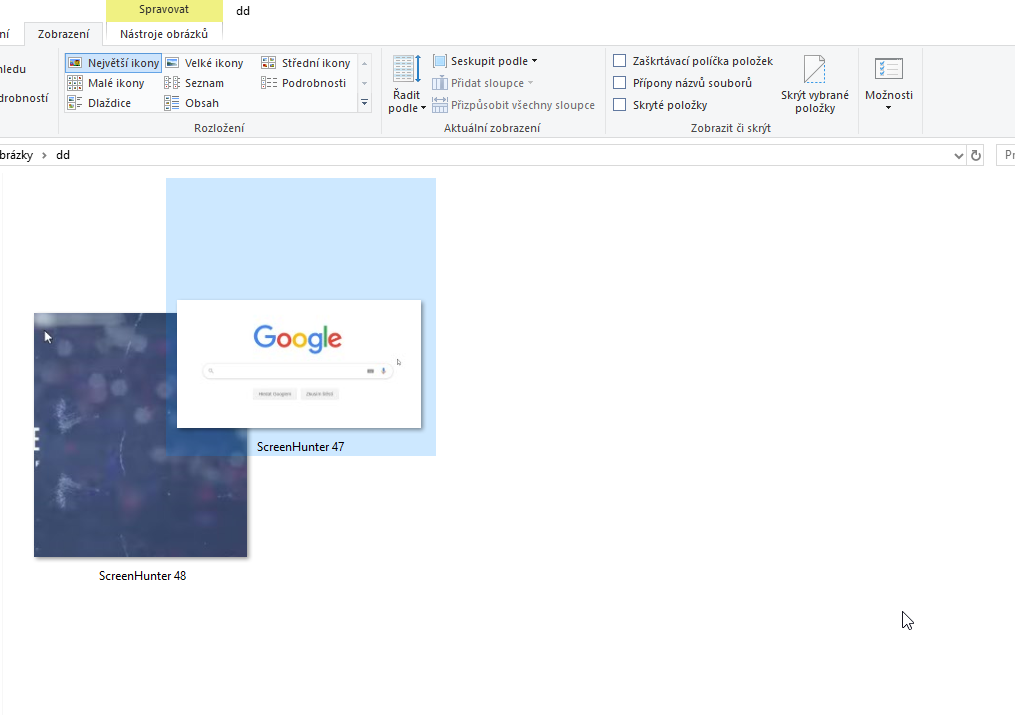Open the Přidat sloupce dropdown

(x=483, y=83)
